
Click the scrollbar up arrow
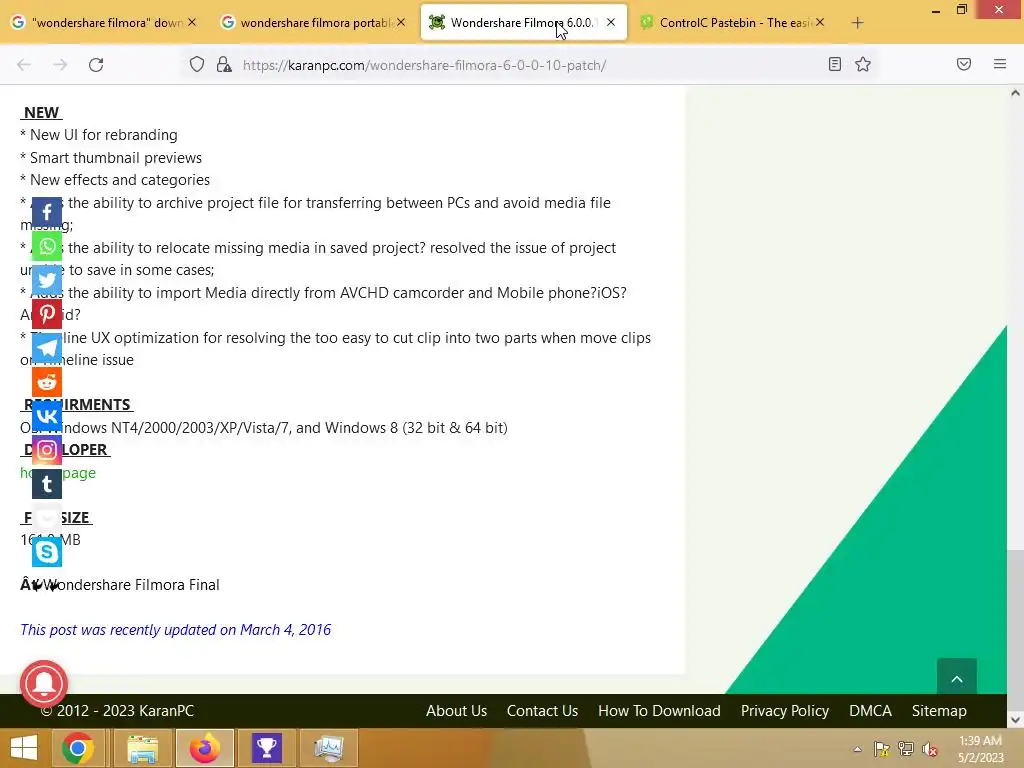coord(1015,93)
